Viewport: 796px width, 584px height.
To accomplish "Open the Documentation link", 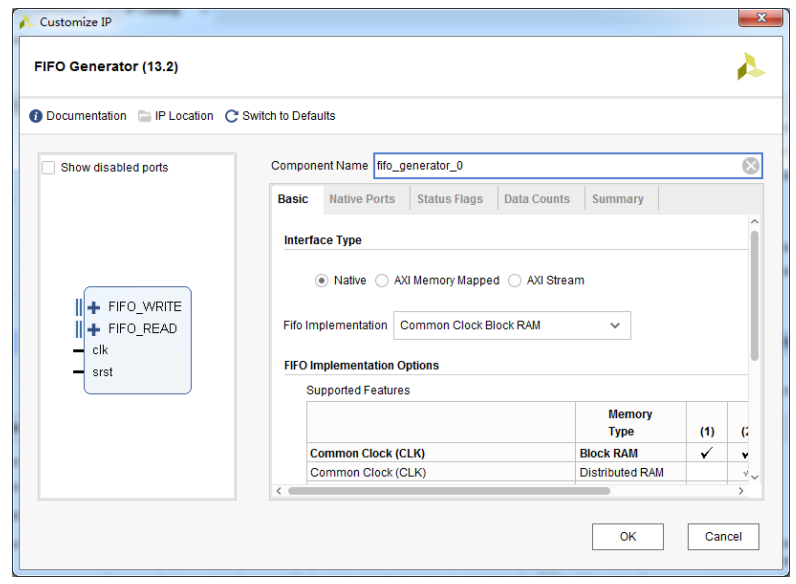I will (x=86, y=116).
